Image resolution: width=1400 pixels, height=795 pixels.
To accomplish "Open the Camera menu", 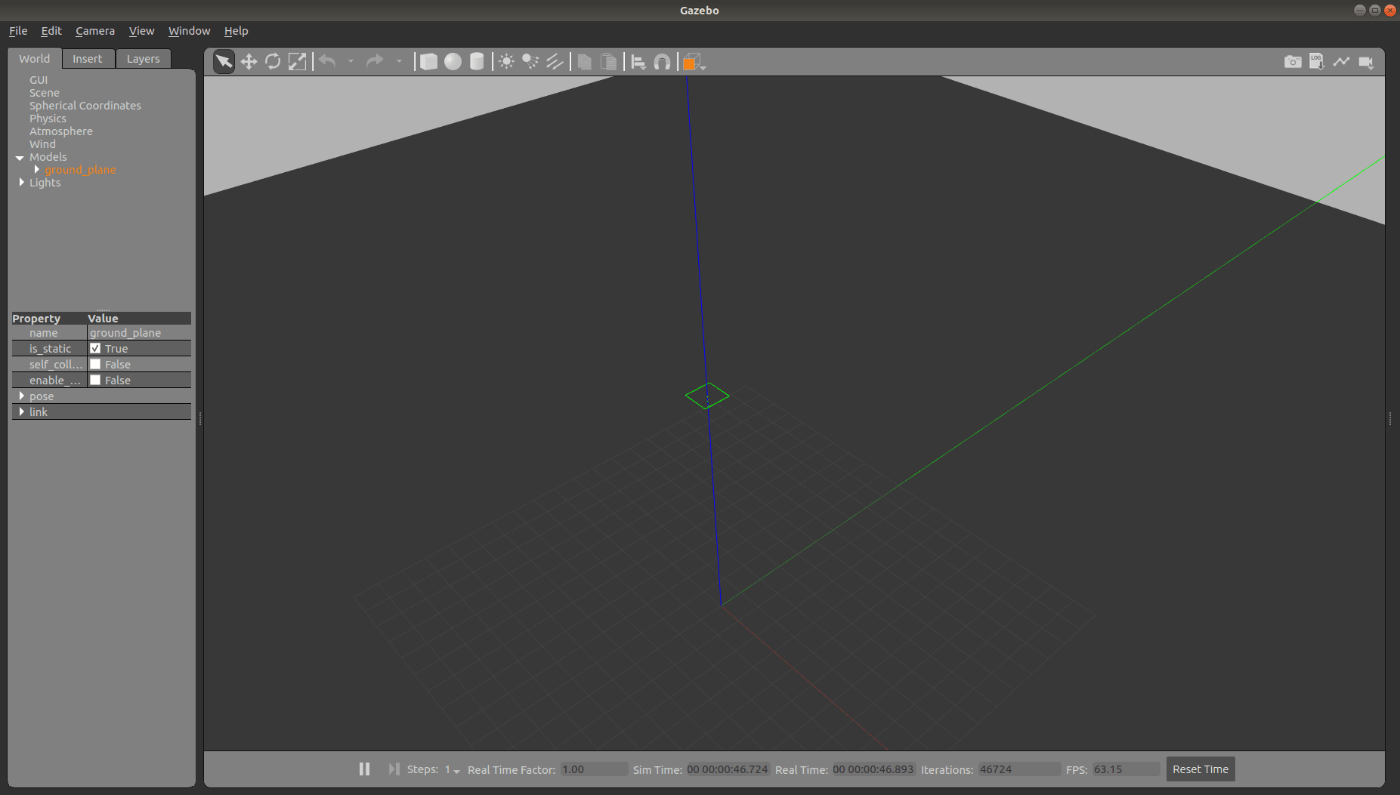I will tap(95, 31).
